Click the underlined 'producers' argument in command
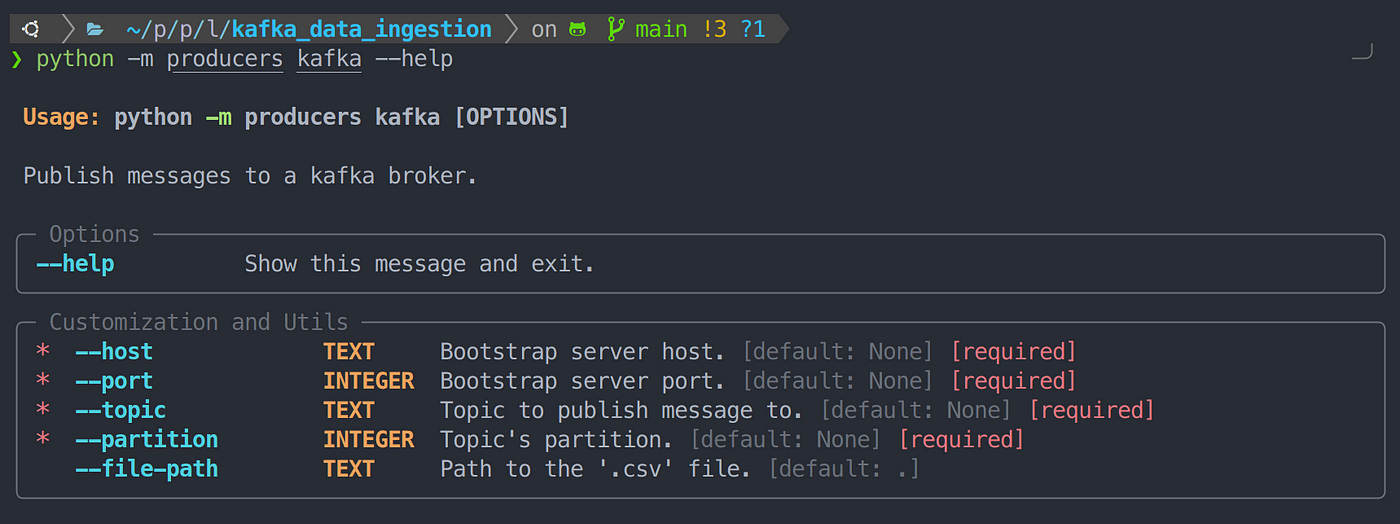Screen dimensions: 1400x524 pos(225,59)
